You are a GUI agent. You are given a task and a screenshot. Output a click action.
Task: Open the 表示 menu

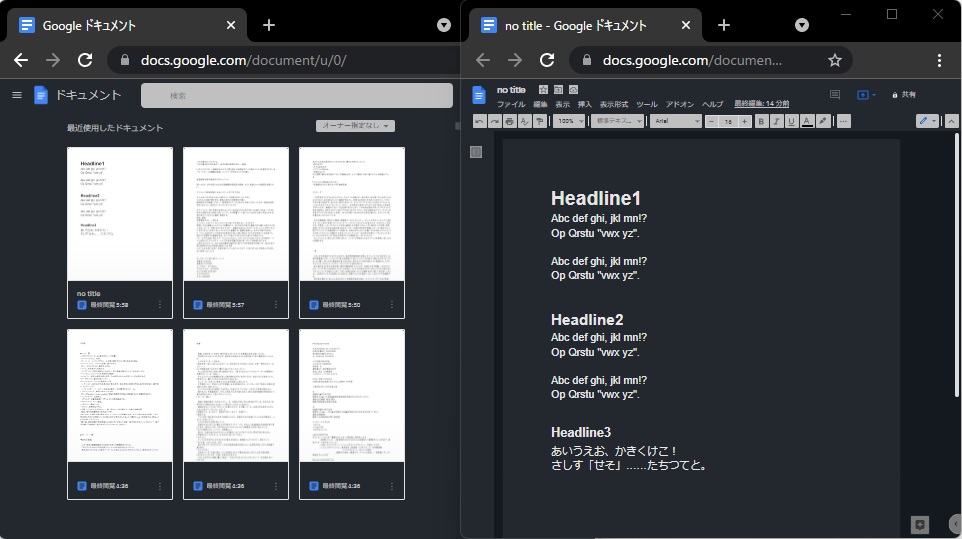(x=563, y=104)
